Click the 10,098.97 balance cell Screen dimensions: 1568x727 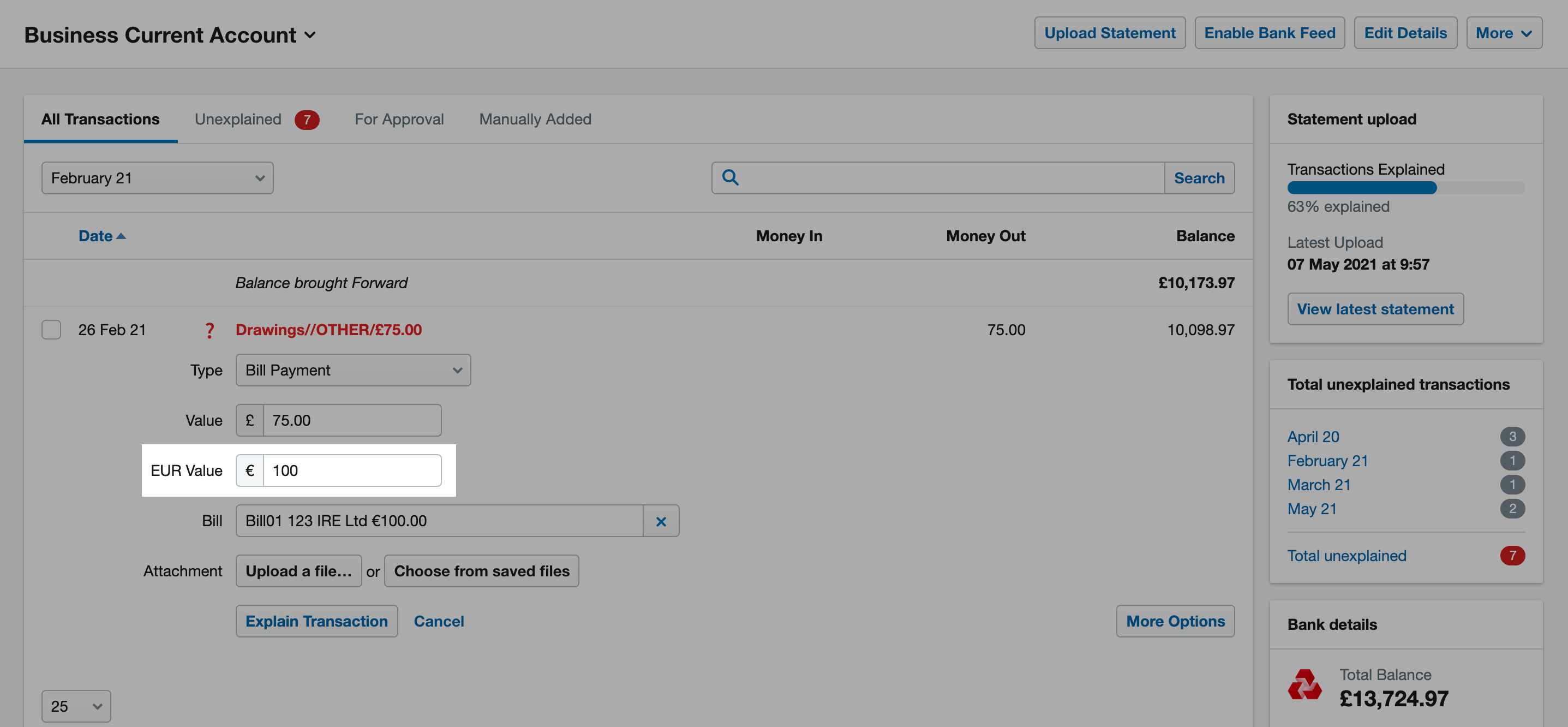pyautogui.click(x=1200, y=330)
